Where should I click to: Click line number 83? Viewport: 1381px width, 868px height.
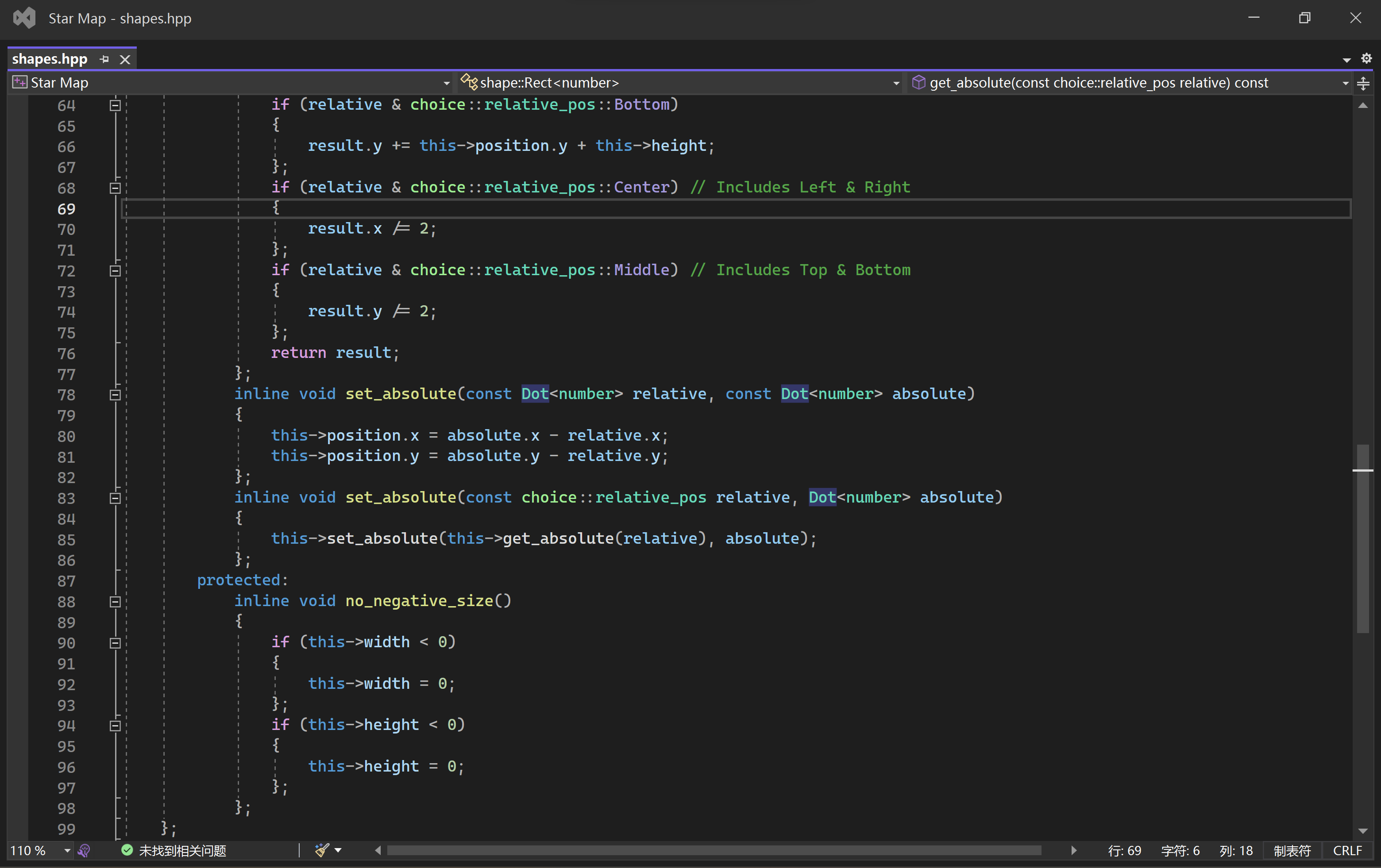(x=66, y=498)
